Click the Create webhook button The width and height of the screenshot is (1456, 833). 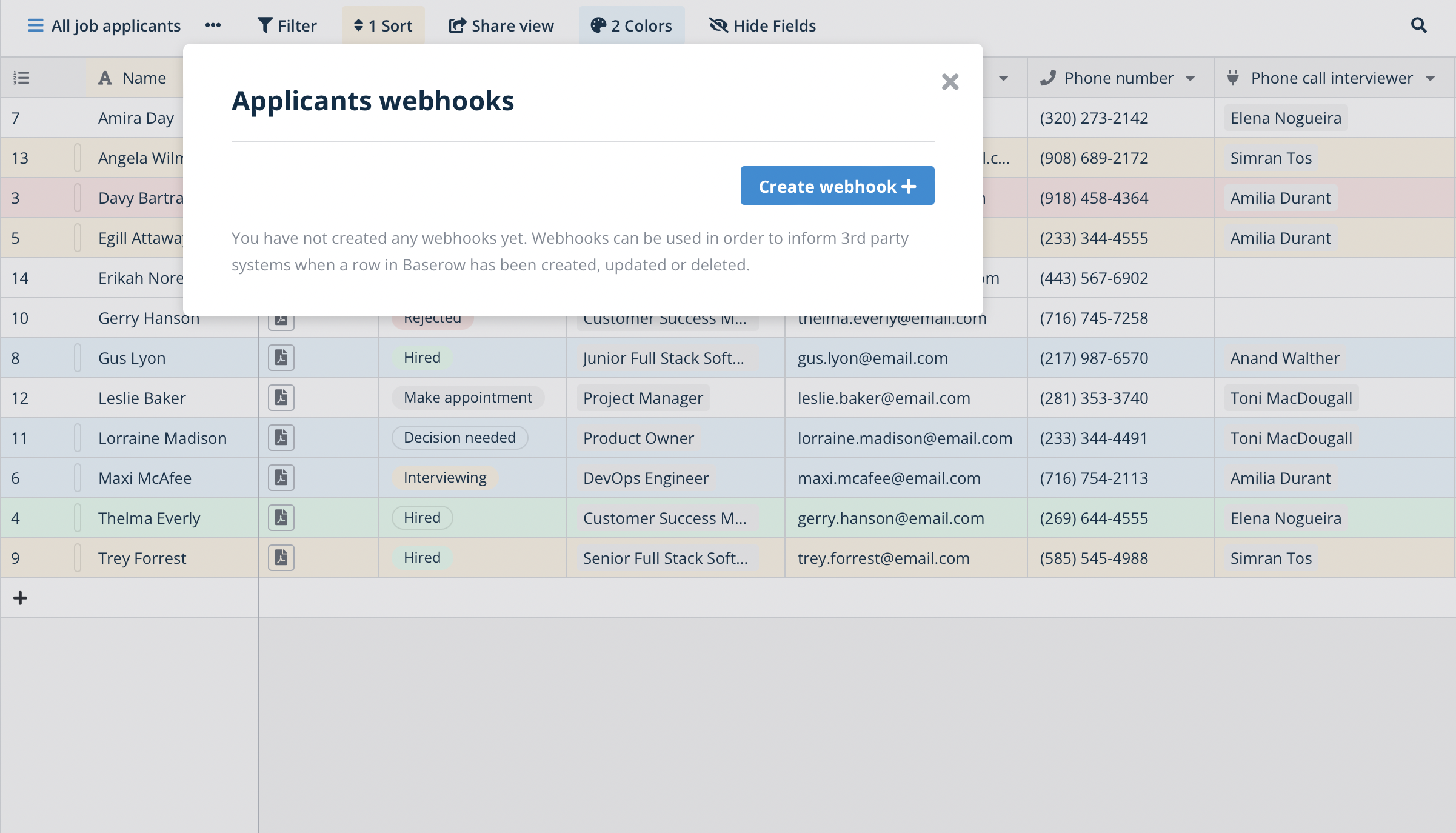(837, 186)
